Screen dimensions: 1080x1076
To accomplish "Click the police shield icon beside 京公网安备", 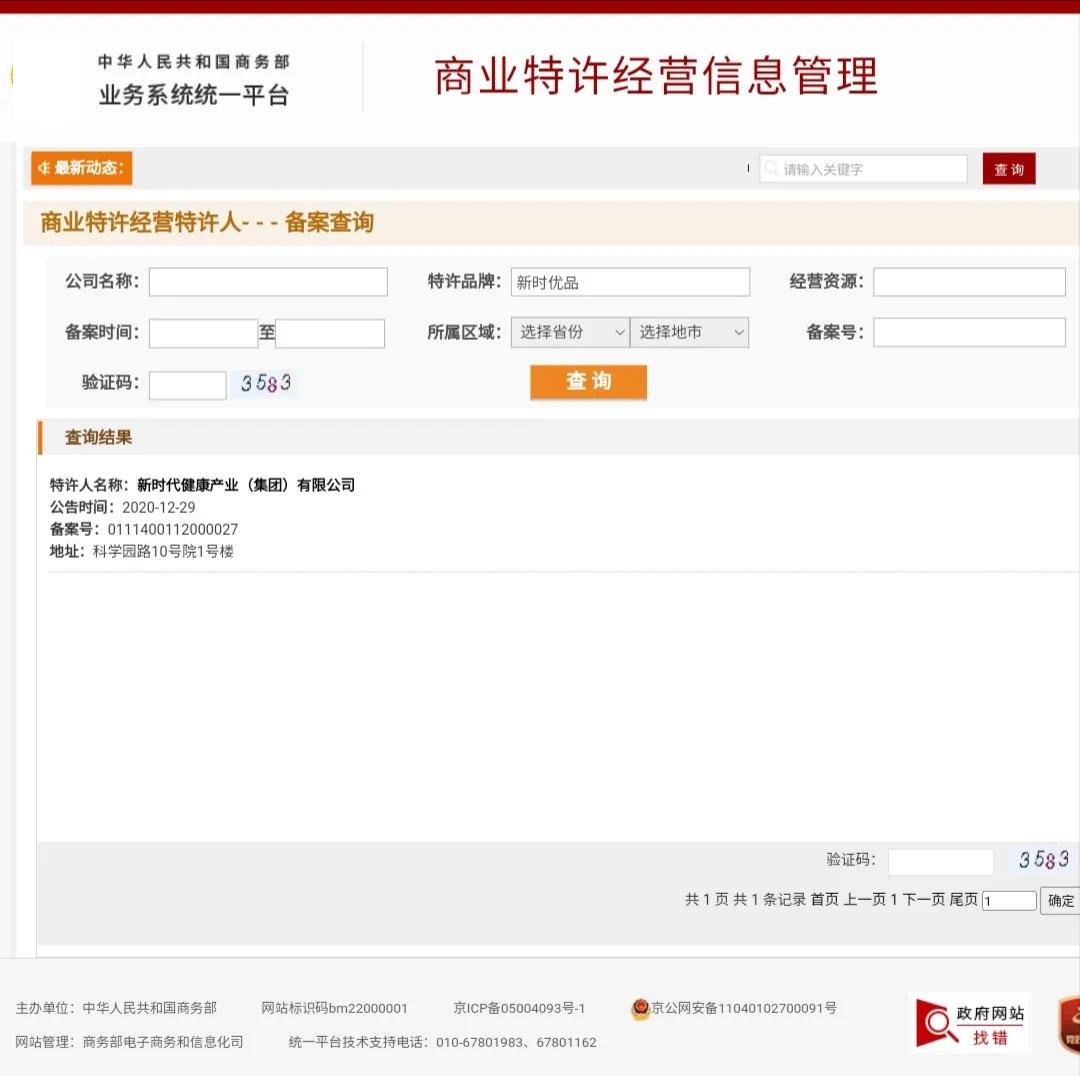I will tap(640, 1009).
